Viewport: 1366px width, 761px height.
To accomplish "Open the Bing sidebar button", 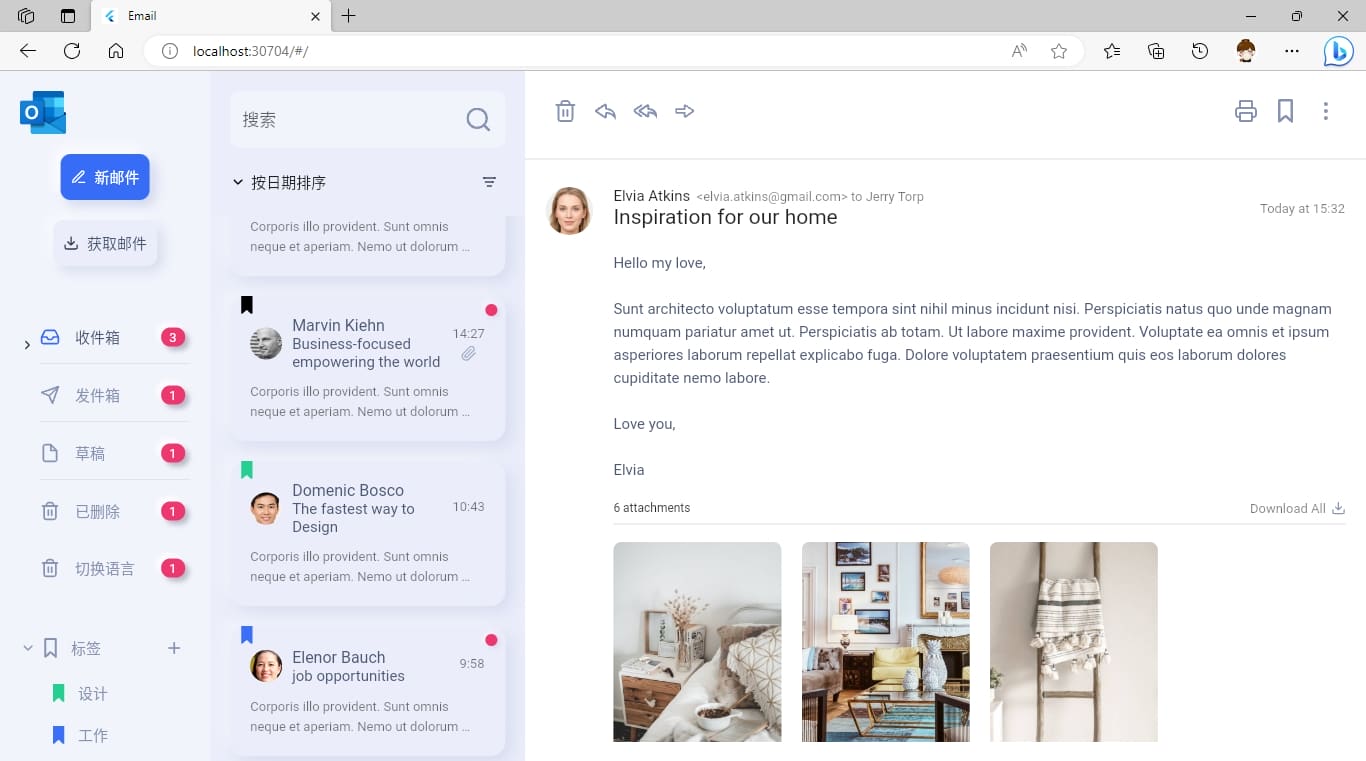I will click(x=1338, y=51).
